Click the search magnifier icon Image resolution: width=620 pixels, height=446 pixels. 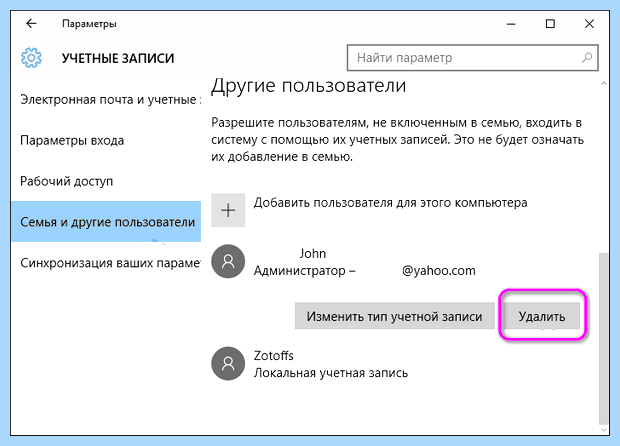point(587,58)
